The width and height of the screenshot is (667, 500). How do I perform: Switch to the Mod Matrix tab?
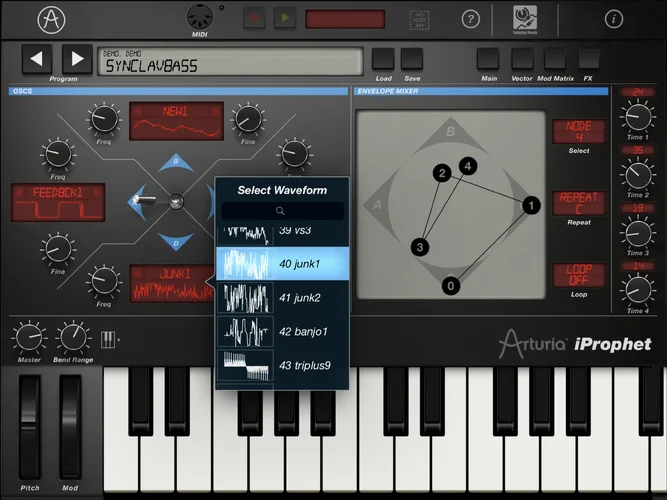[555, 59]
